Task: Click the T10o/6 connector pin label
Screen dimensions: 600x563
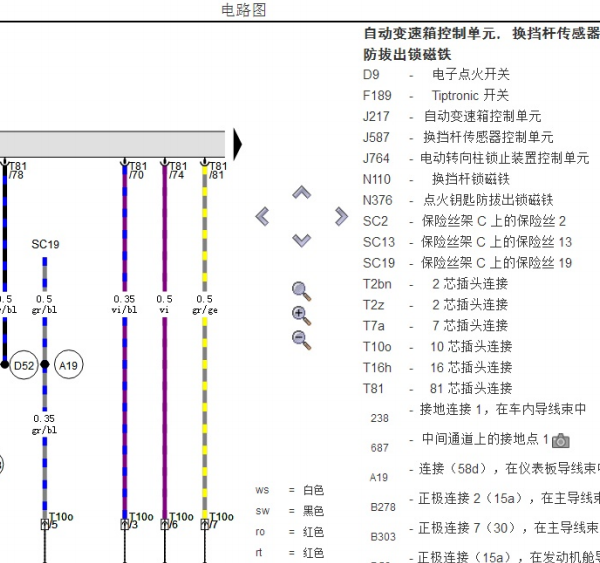Action: click(x=181, y=521)
